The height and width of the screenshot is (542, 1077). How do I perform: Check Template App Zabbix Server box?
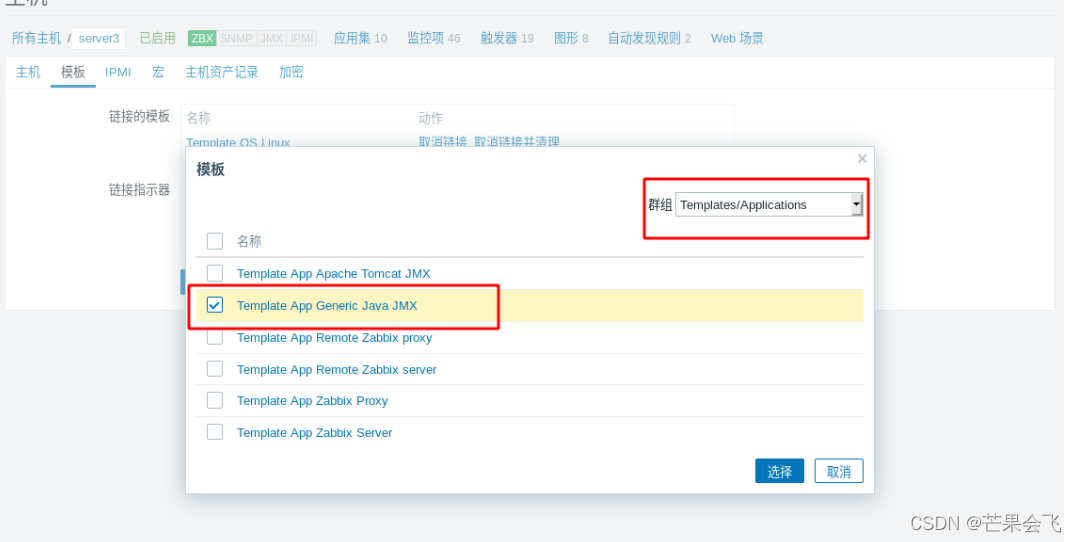215,432
